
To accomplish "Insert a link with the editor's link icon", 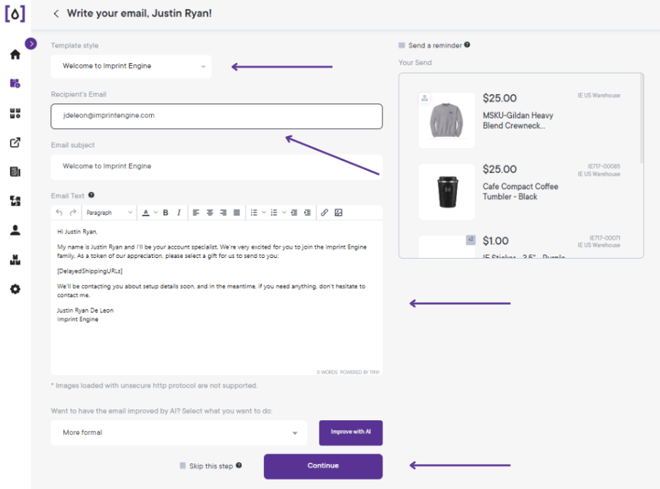I will click(x=324, y=213).
